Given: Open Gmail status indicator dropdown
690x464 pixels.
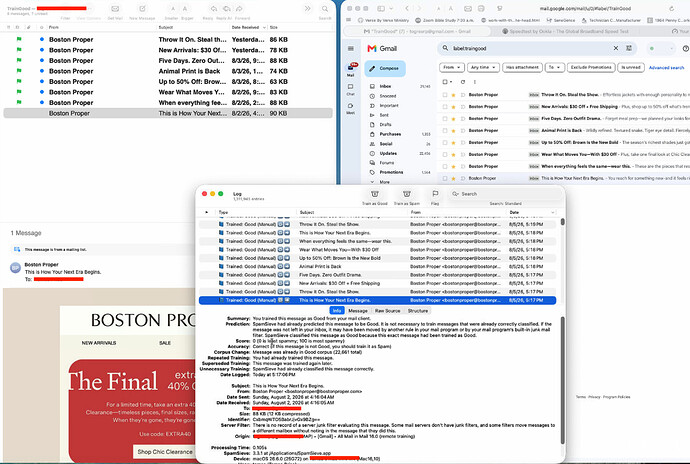Looking at the screenshot, I should (x=671, y=48).
